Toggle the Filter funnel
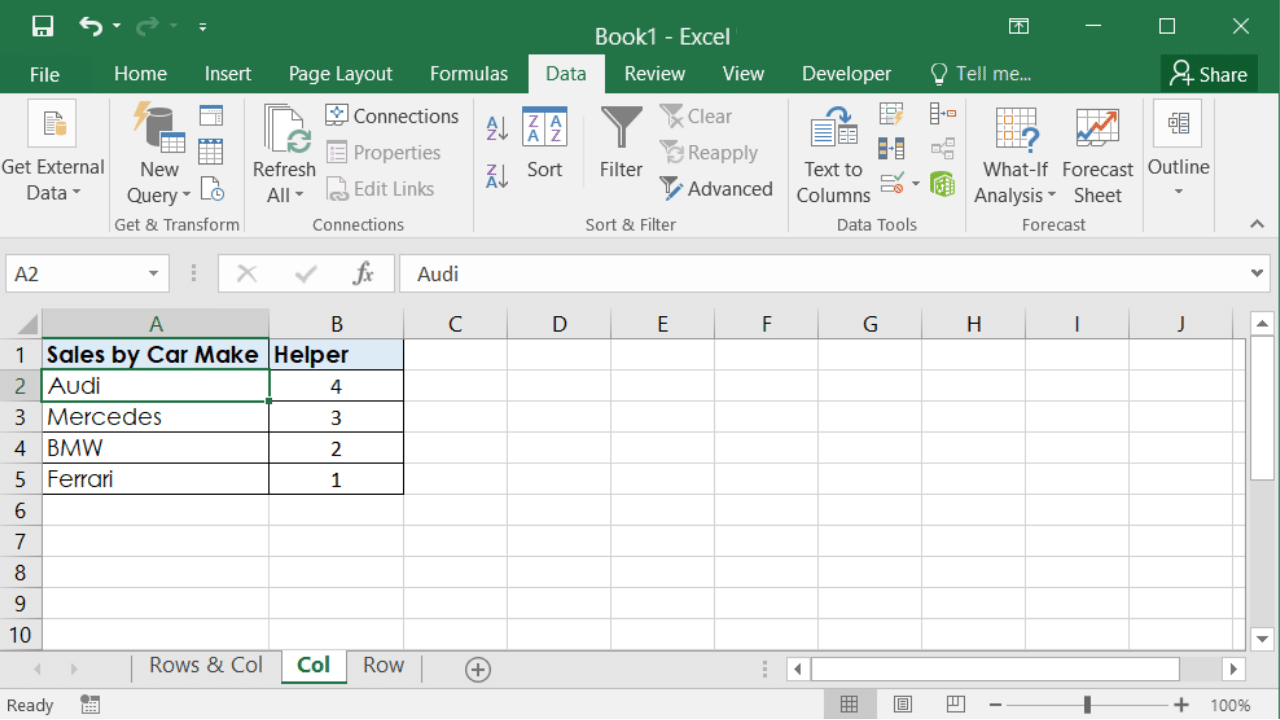Viewport: 1280px width, 720px height. [x=621, y=144]
